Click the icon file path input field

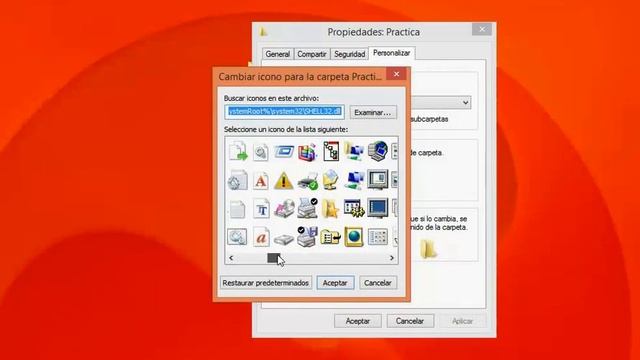(x=284, y=112)
